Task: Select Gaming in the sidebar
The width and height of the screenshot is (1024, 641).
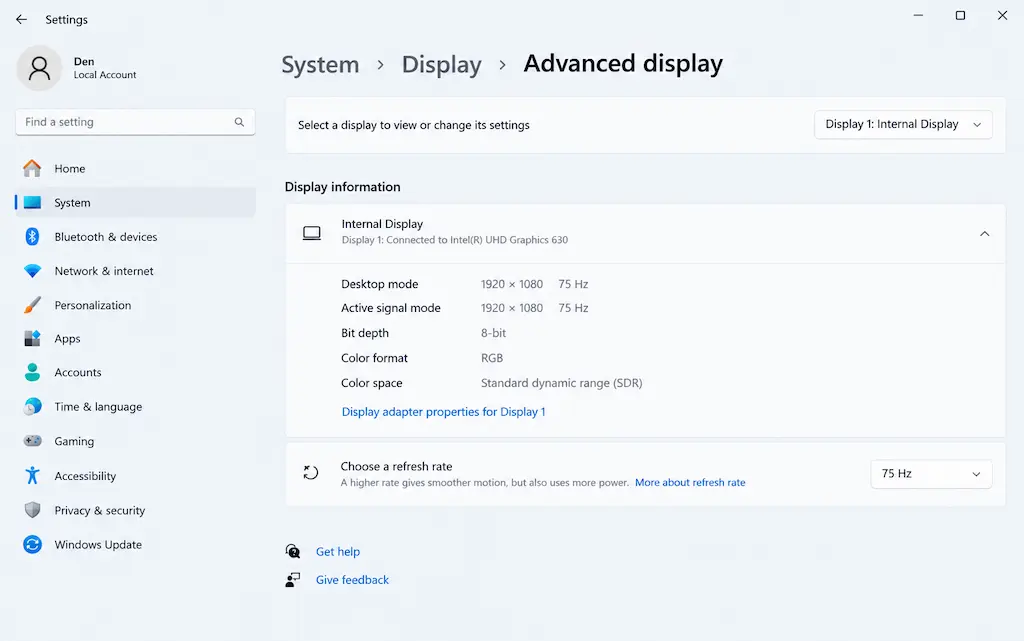Action: (x=135, y=441)
